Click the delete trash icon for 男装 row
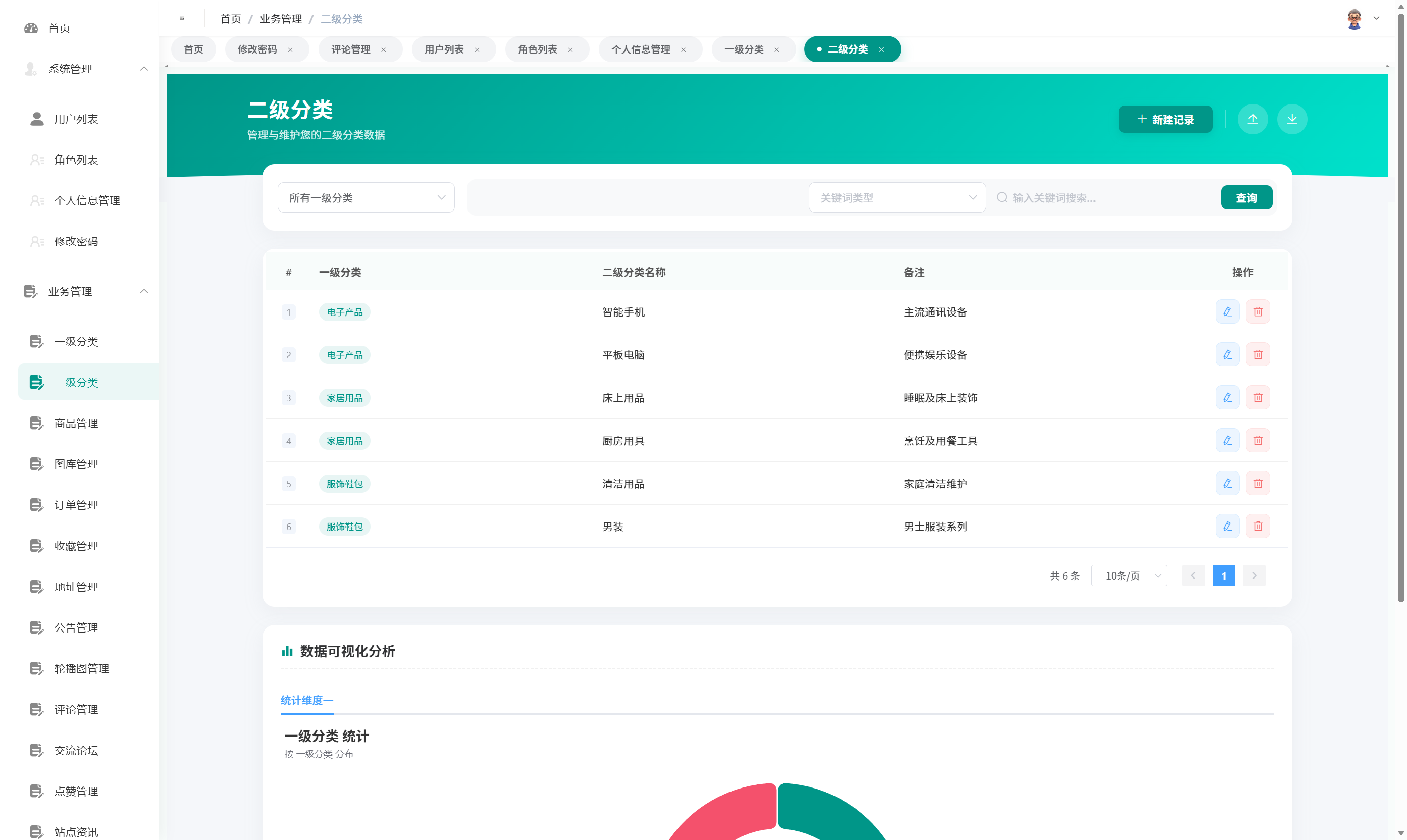 (1258, 526)
